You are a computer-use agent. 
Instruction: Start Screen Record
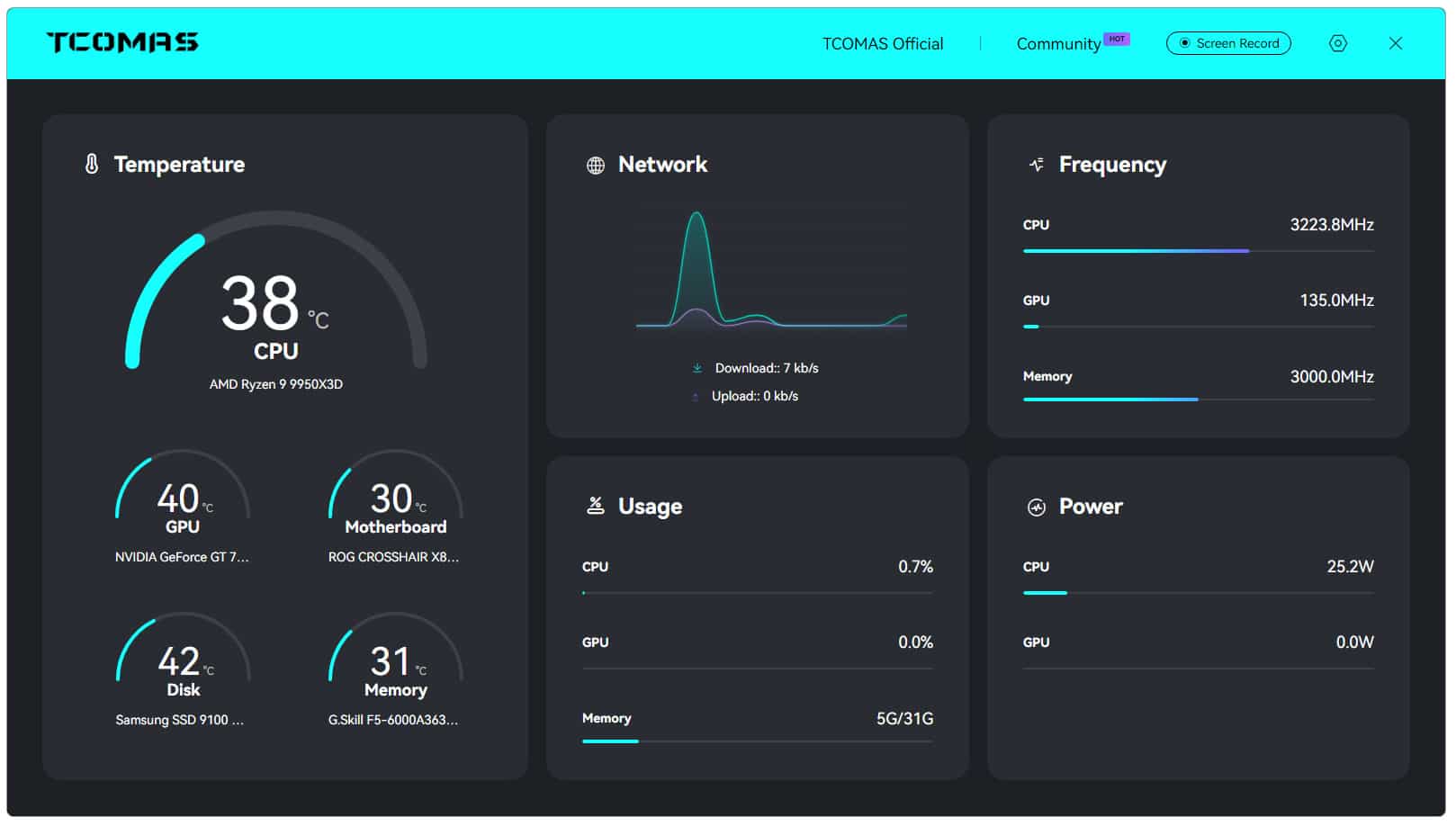point(1228,43)
